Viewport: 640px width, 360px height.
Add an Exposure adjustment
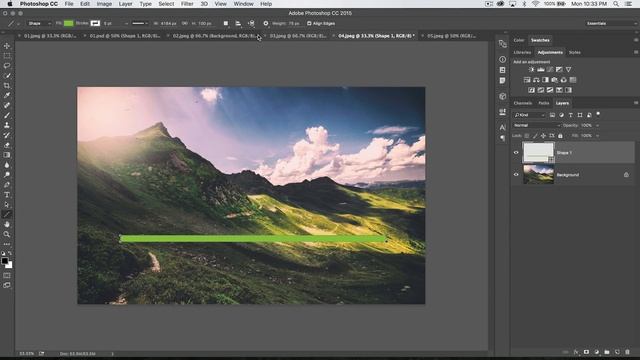559,70
